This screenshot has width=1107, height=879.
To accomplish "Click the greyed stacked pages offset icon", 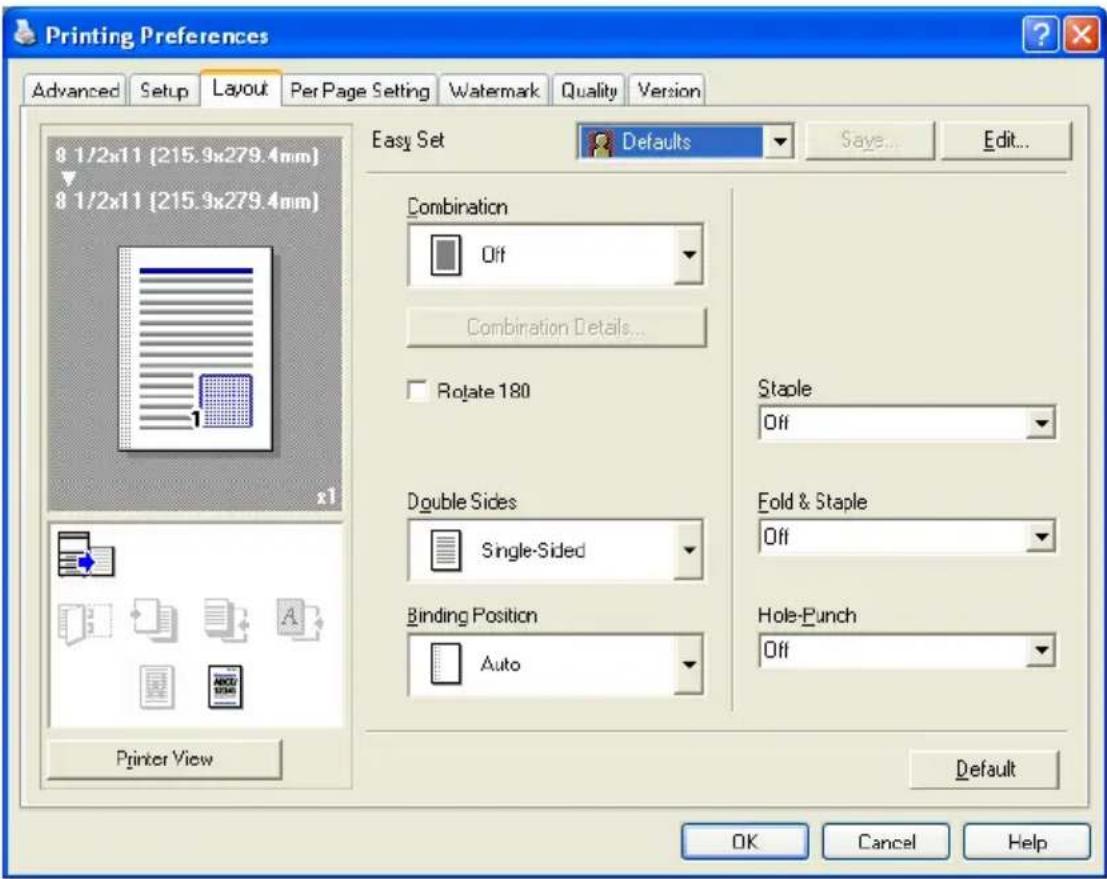I will pos(226,621).
